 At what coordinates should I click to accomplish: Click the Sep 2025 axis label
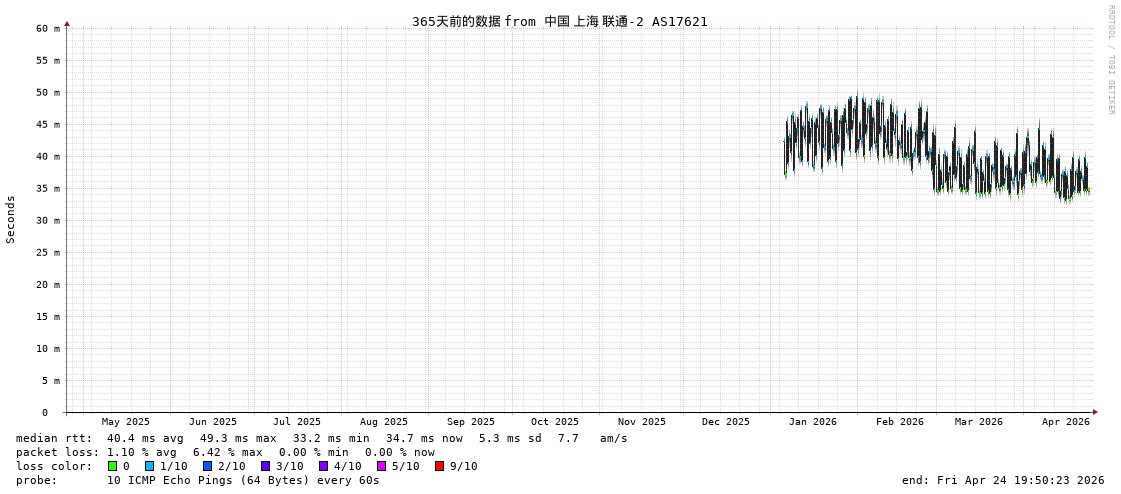coord(470,422)
